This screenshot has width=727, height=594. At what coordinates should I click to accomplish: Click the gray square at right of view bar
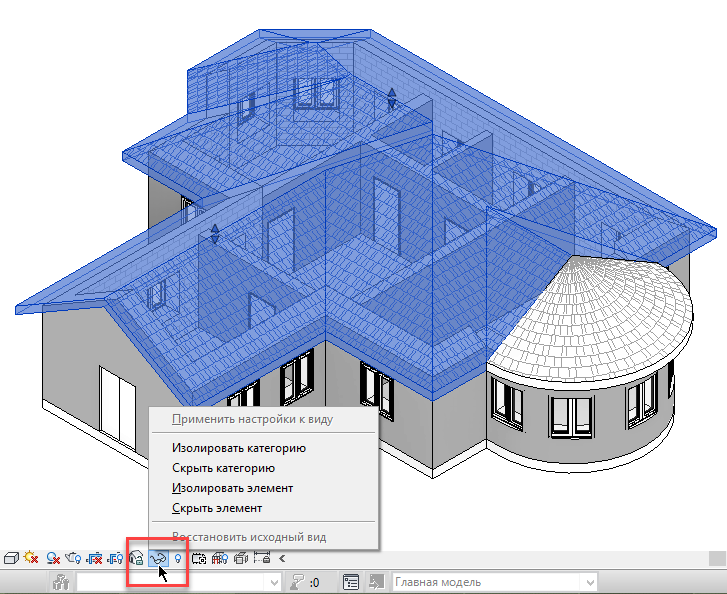coord(717,558)
